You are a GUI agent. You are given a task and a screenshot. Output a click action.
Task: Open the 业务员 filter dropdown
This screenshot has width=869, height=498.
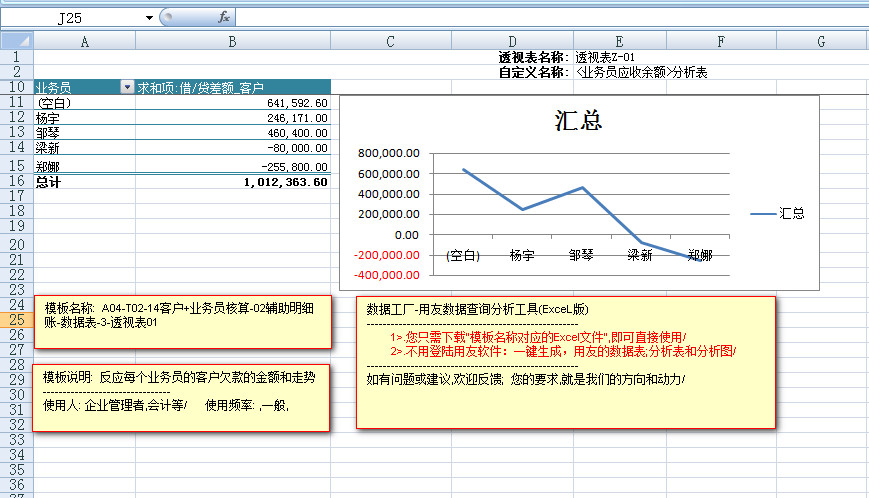click(x=126, y=87)
